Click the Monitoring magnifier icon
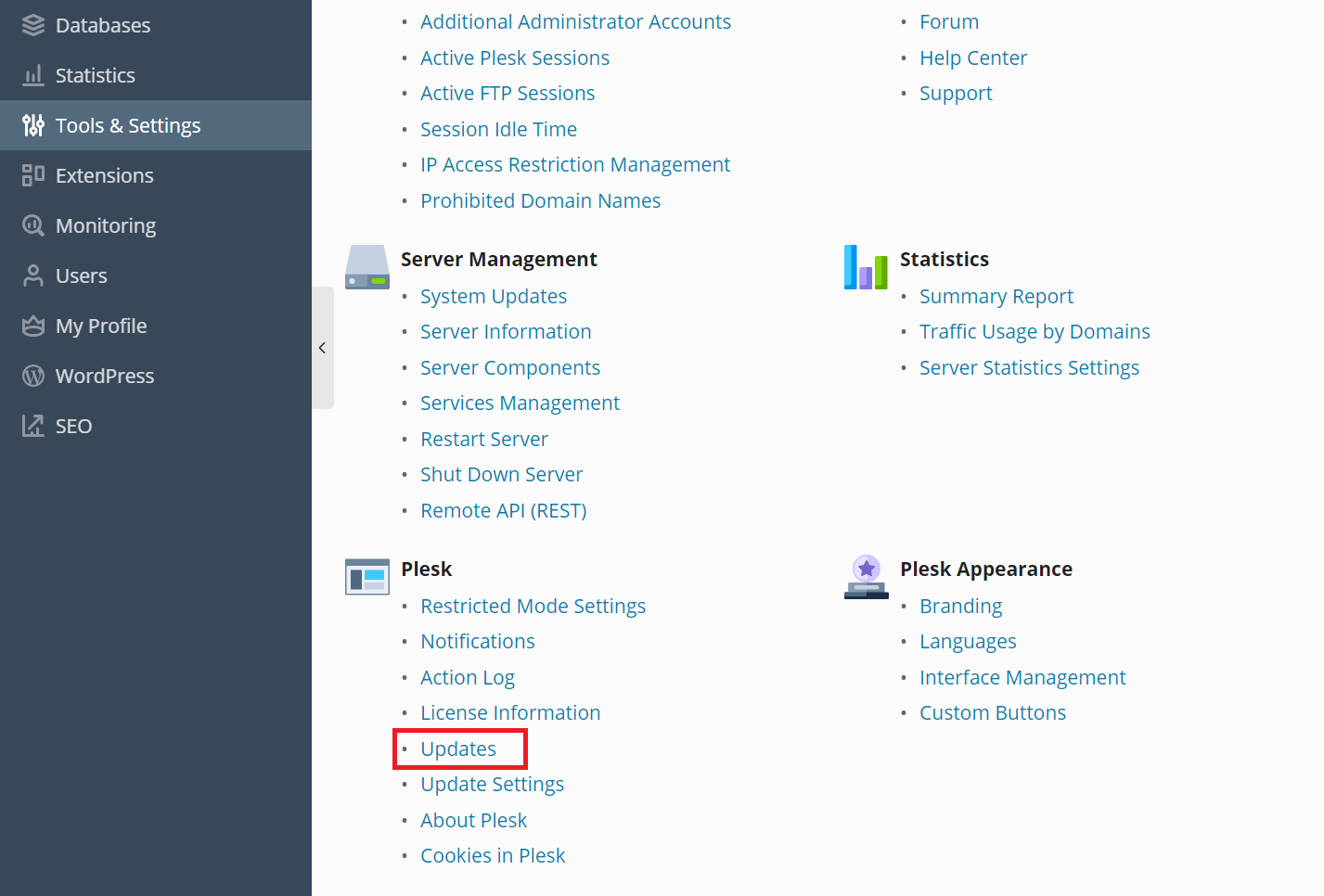 tap(33, 225)
